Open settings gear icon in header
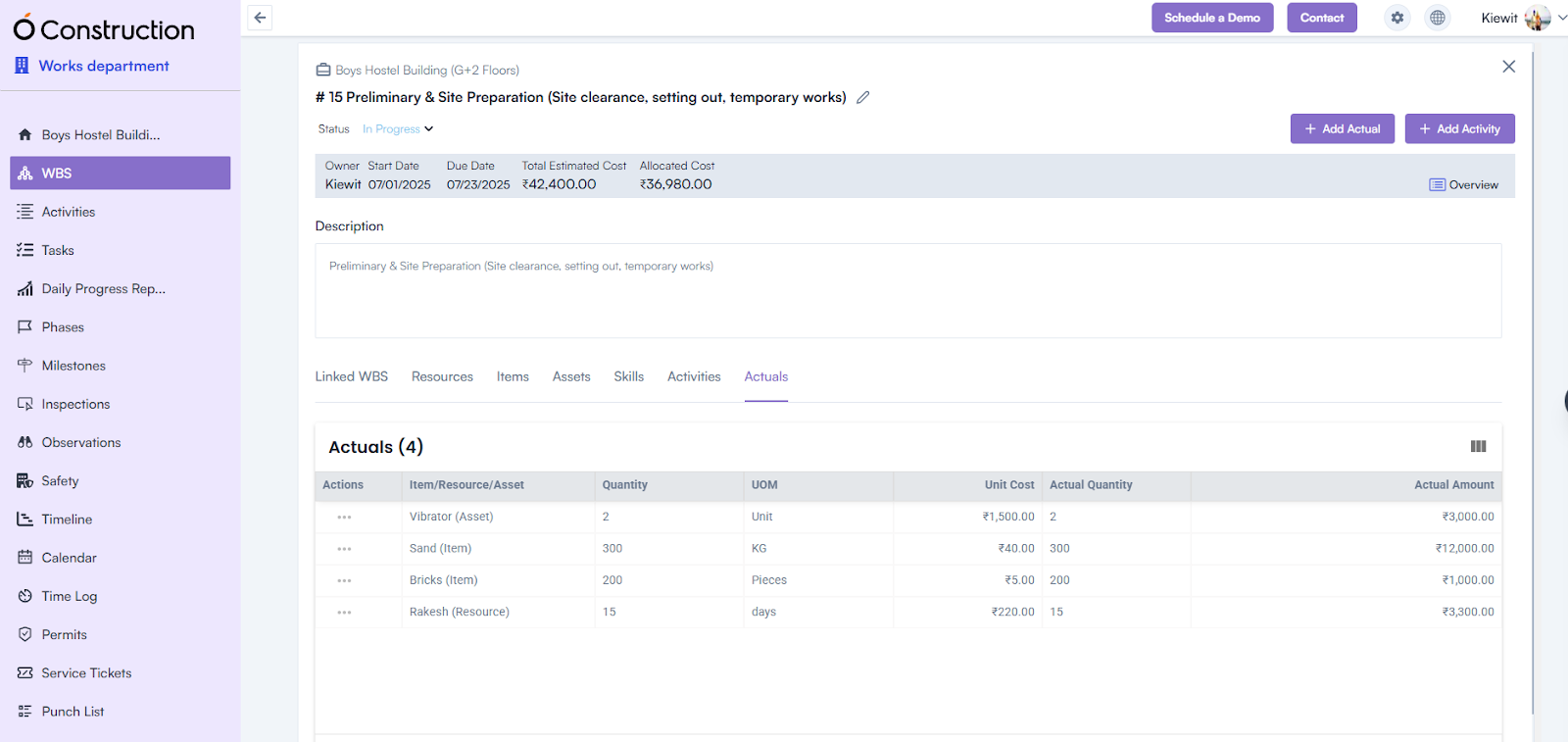 [x=1397, y=18]
